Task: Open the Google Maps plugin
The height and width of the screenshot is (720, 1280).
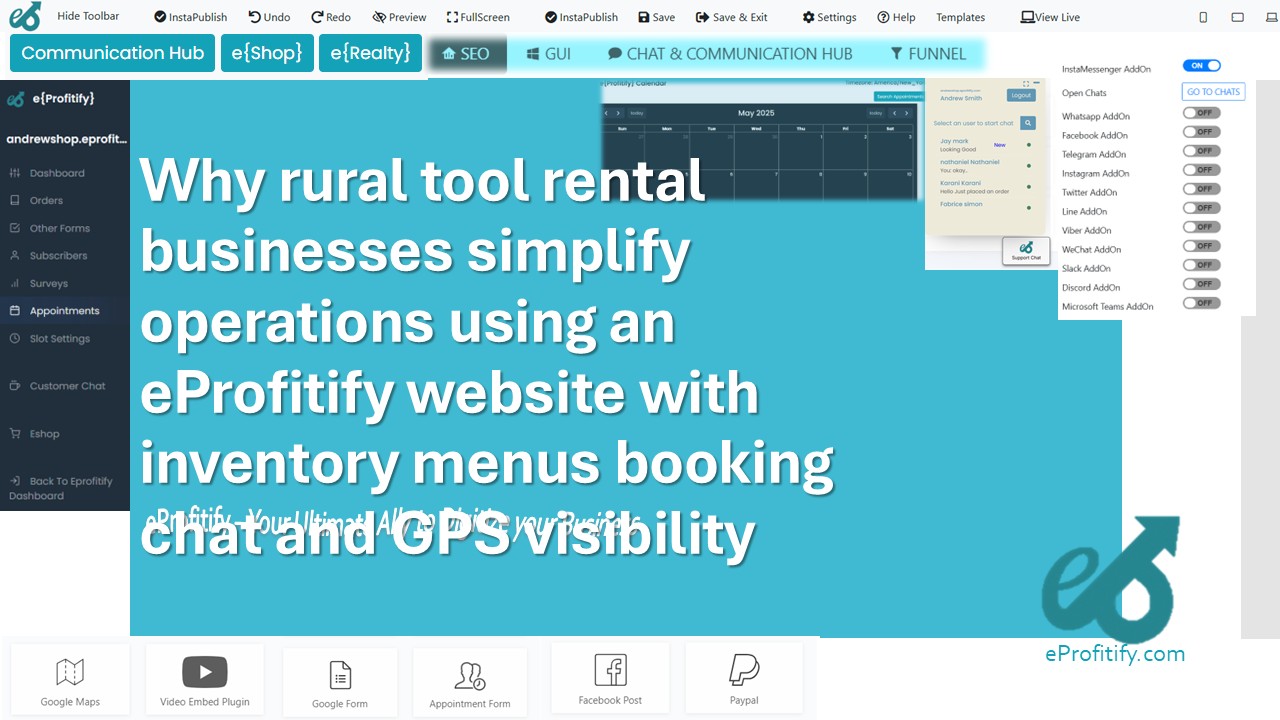Action: pyautogui.click(x=69, y=678)
